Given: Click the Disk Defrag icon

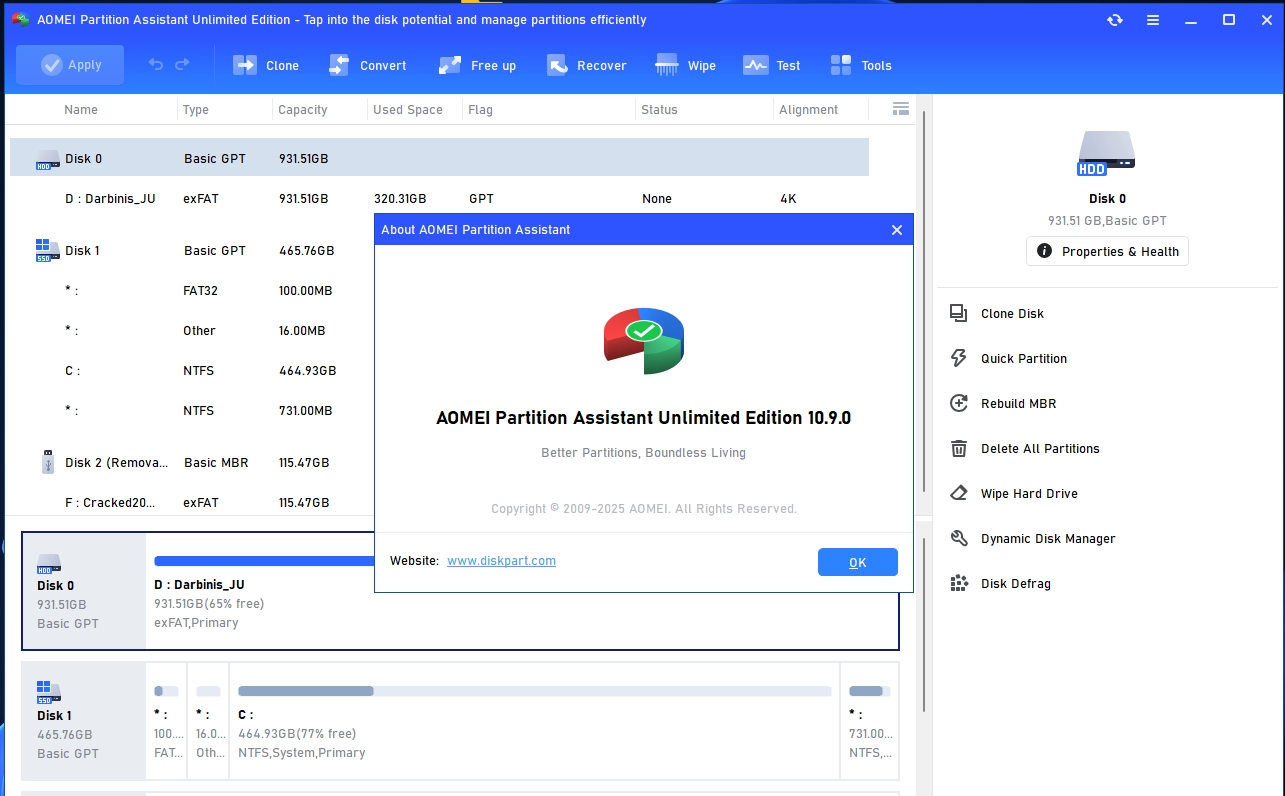Looking at the screenshot, I should [x=959, y=584].
